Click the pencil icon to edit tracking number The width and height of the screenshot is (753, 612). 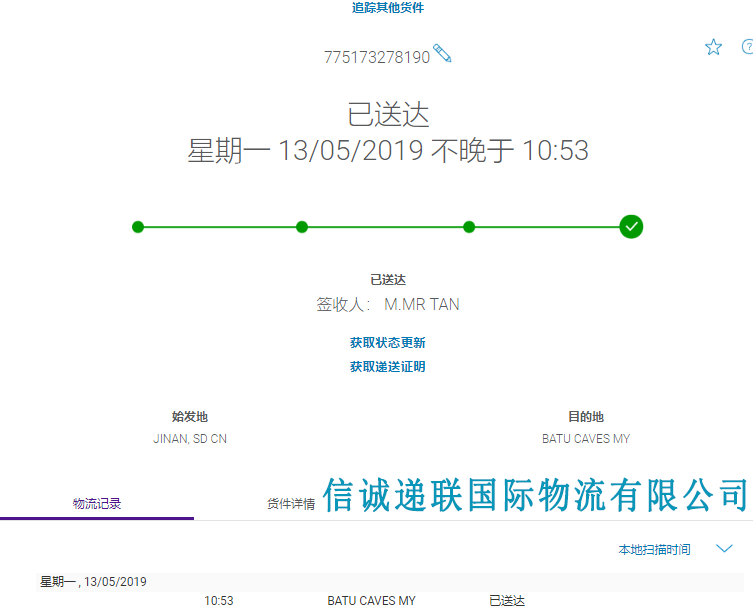[442, 54]
